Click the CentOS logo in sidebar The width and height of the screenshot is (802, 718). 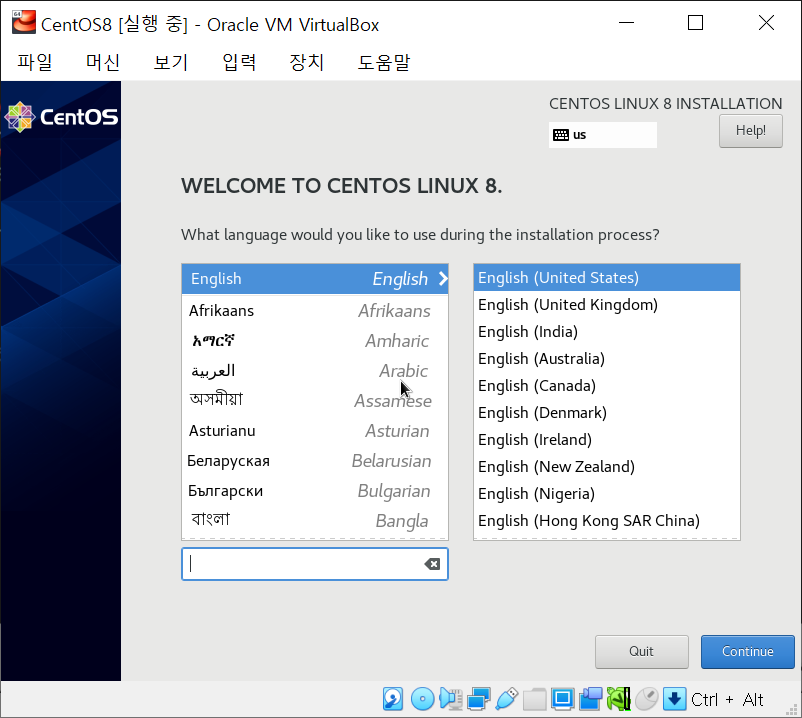[61, 117]
